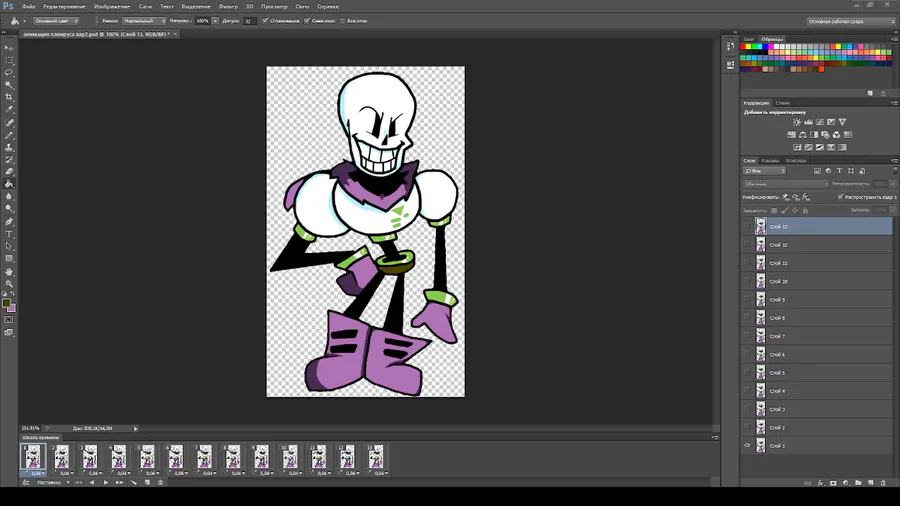
Task: Duplicate selected frame in timeline
Action: tap(147, 482)
